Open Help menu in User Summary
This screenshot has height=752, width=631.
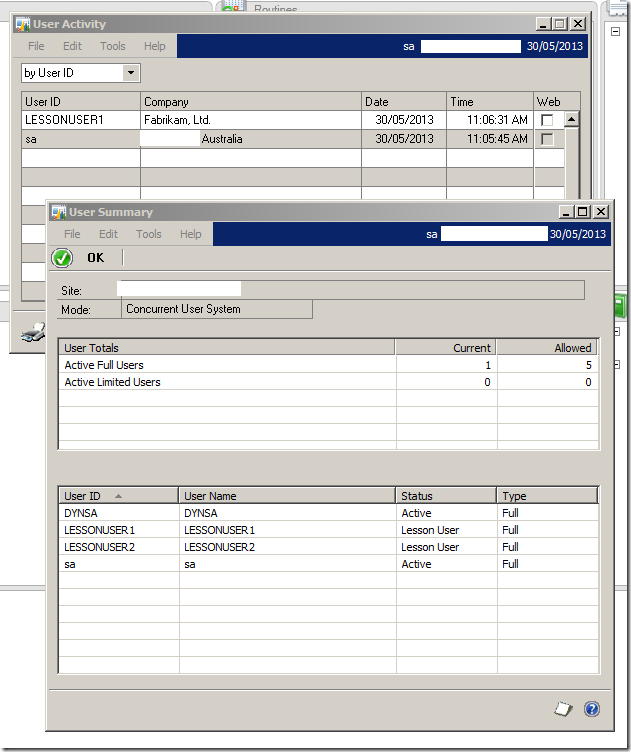pos(190,234)
